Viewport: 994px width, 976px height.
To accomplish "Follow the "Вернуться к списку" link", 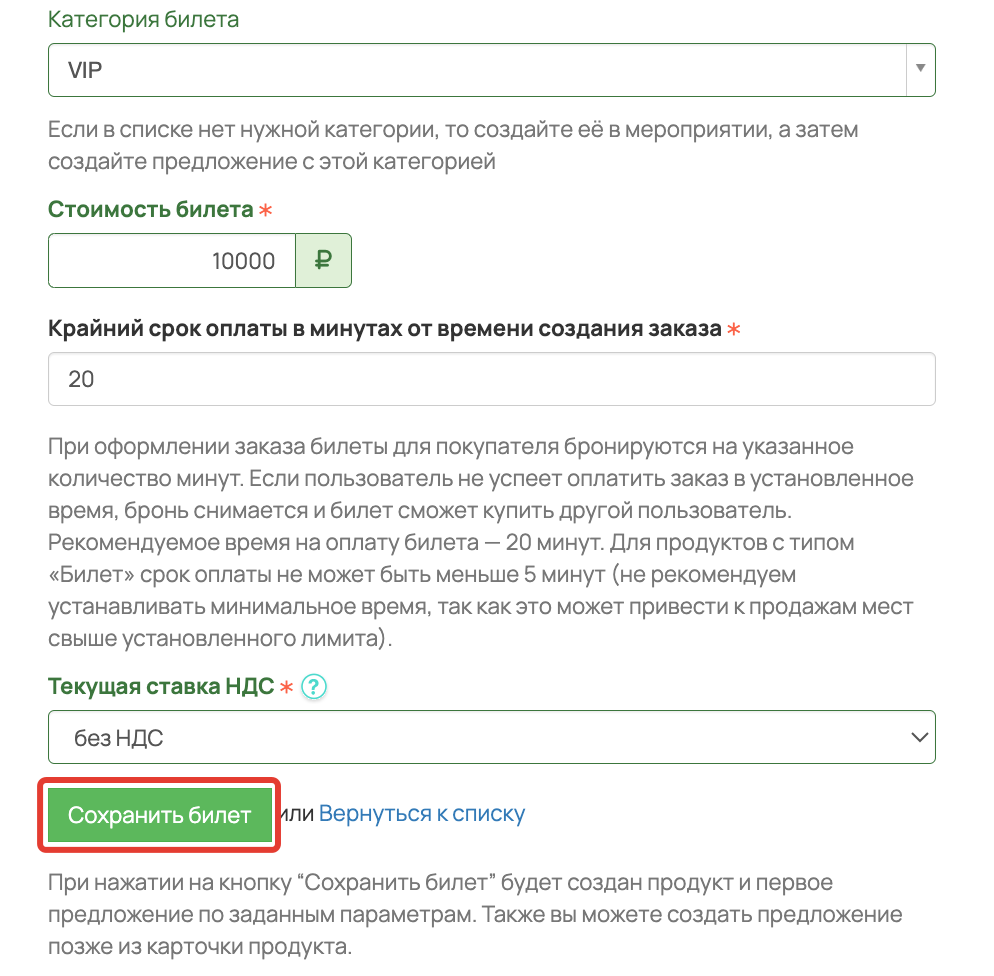I will 422,813.
